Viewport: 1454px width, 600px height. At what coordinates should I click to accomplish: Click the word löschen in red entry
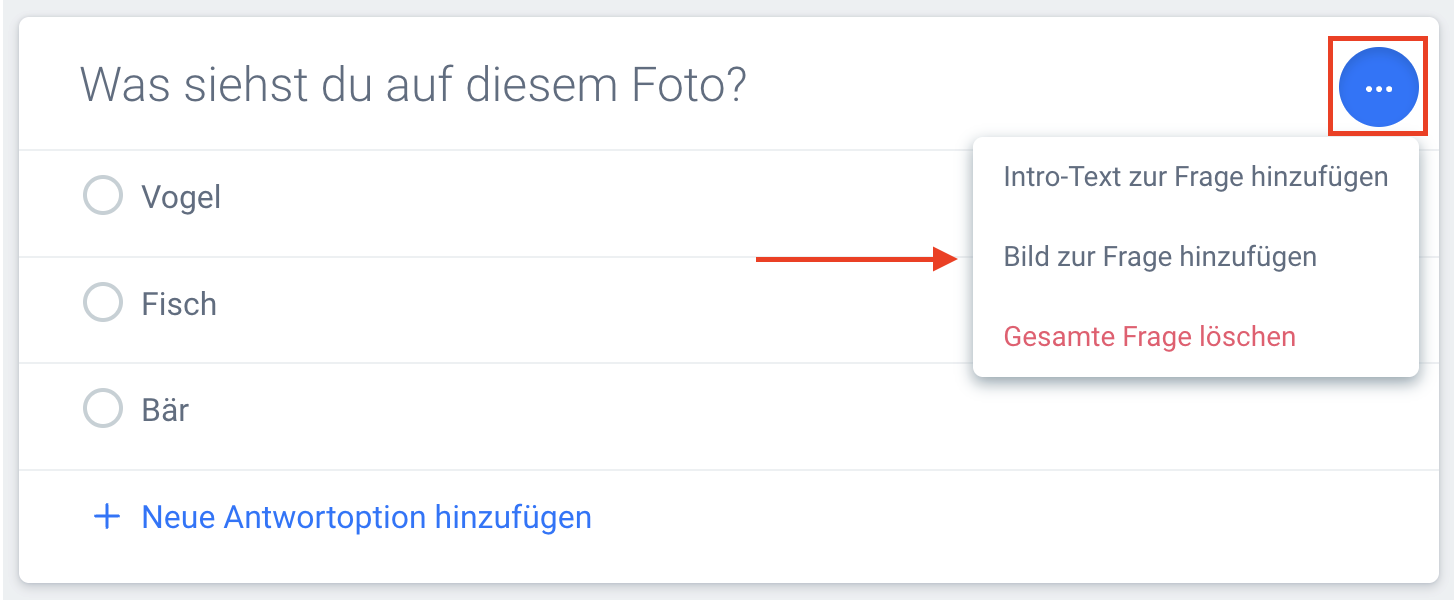coord(1245,336)
